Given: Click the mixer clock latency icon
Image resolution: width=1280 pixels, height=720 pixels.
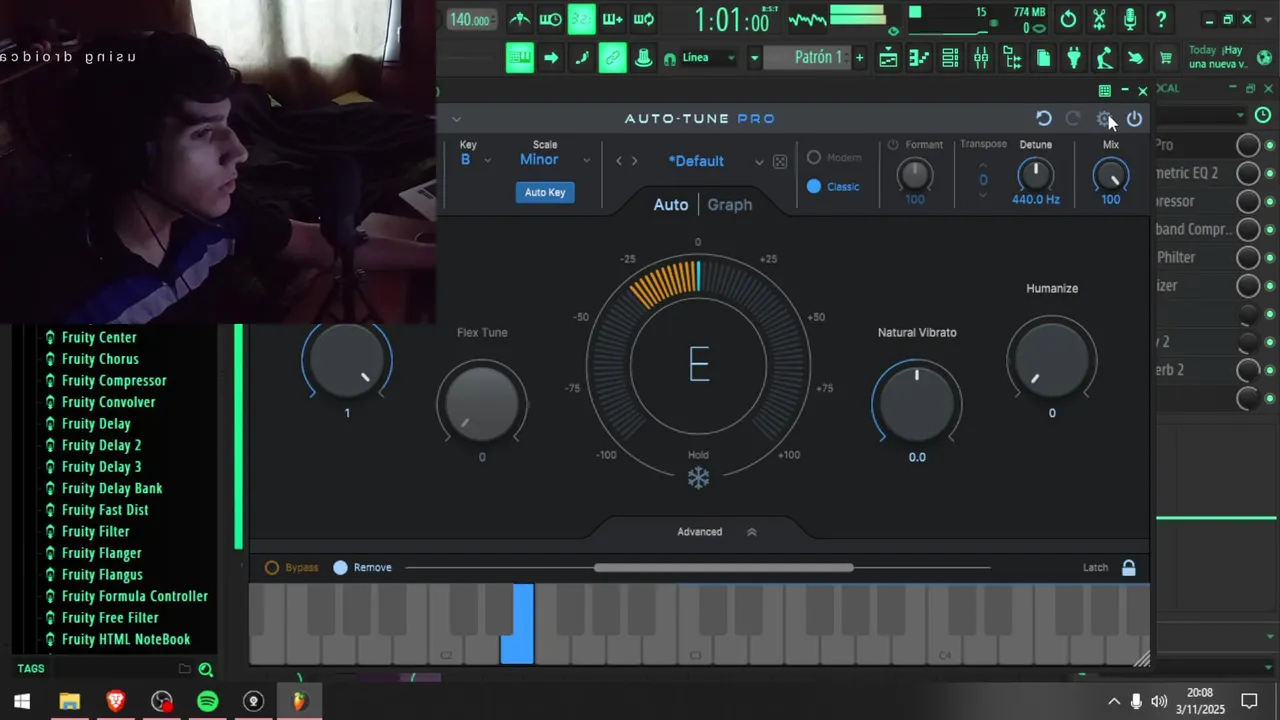Looking at the screenshot, I should click(x=1263, y=116).
